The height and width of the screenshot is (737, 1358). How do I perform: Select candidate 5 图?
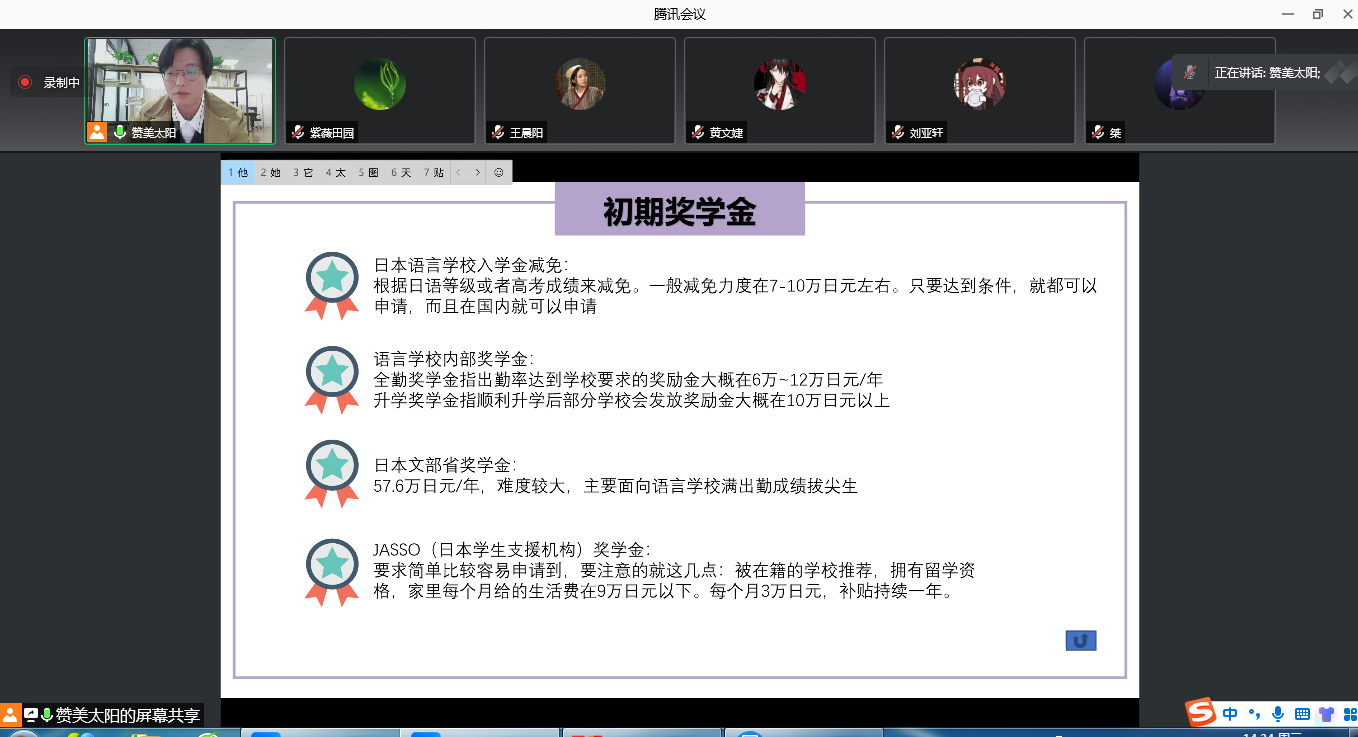pos(369,172)
